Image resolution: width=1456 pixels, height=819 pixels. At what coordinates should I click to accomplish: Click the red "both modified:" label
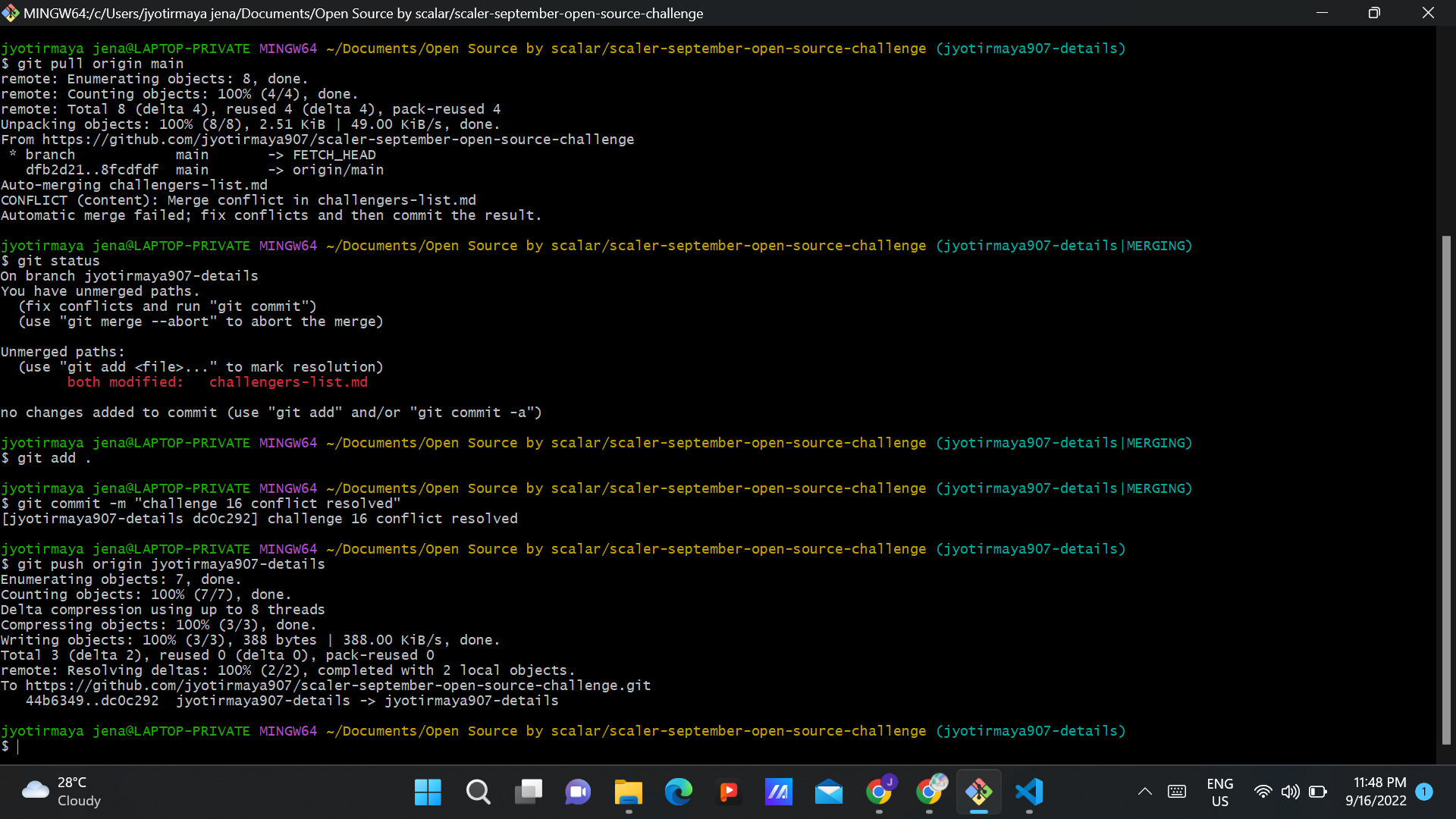coord(125,382)
